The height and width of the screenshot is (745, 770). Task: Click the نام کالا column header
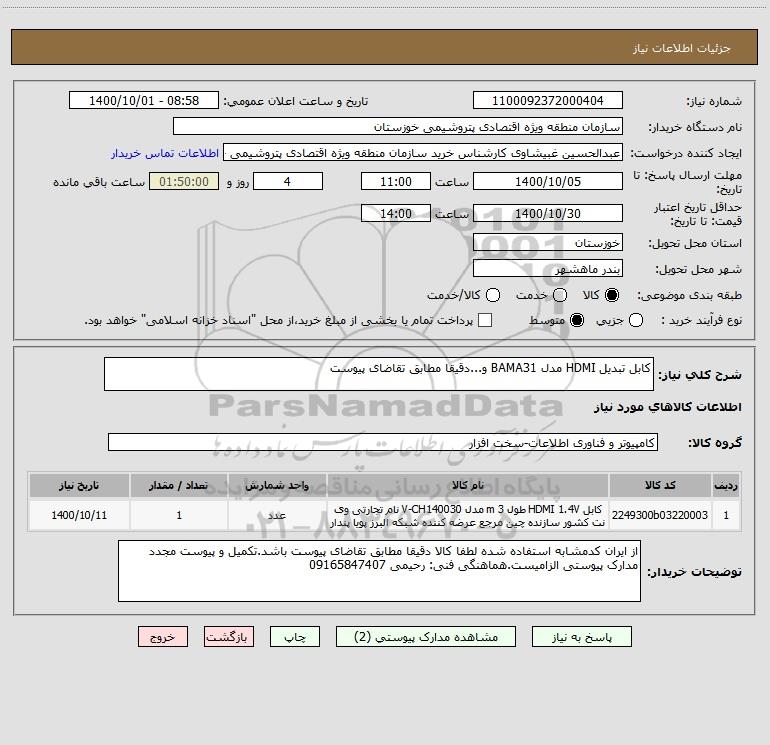pos(468,485)
